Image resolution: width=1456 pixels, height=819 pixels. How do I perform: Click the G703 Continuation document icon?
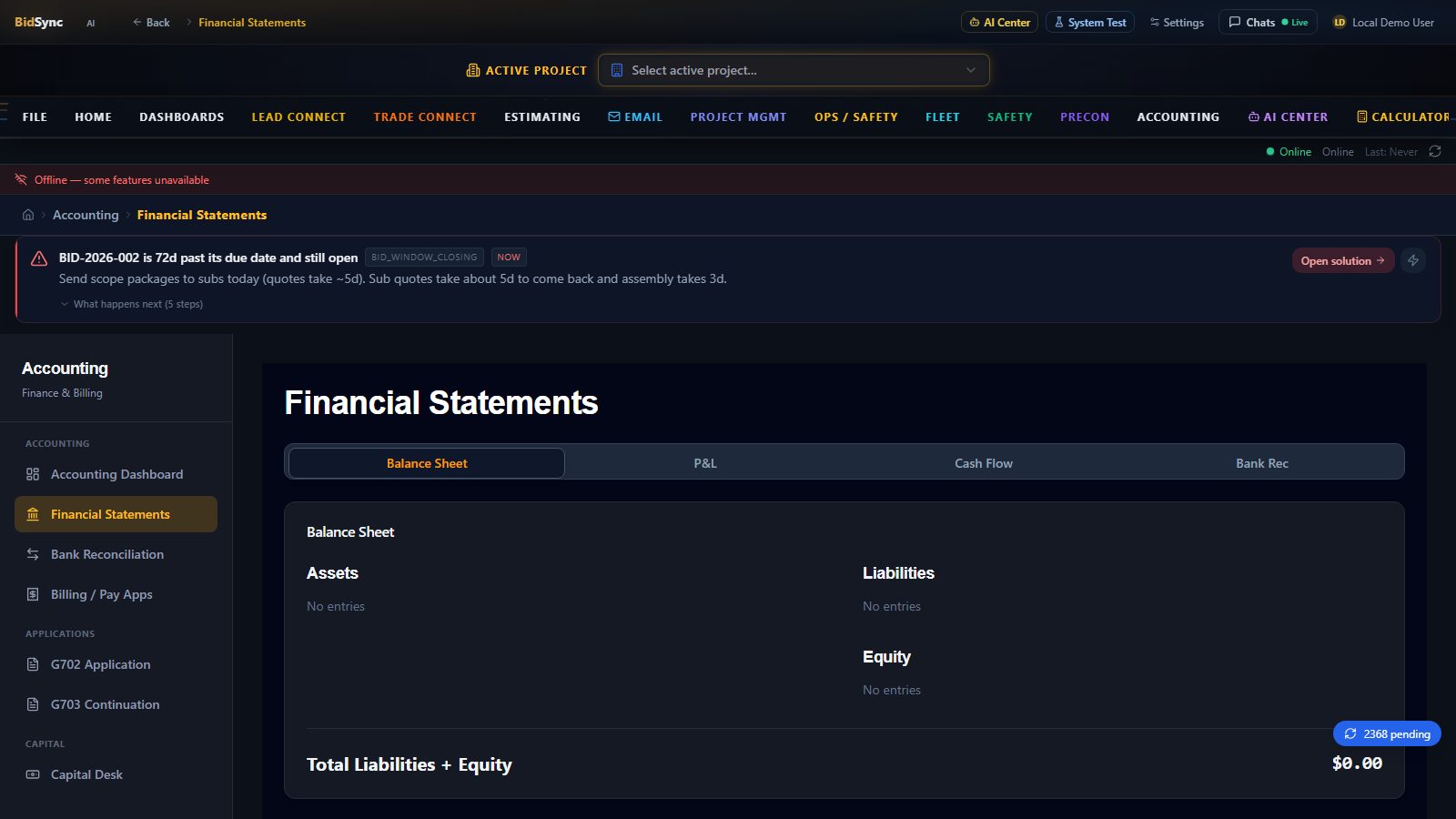coord(33,704)
